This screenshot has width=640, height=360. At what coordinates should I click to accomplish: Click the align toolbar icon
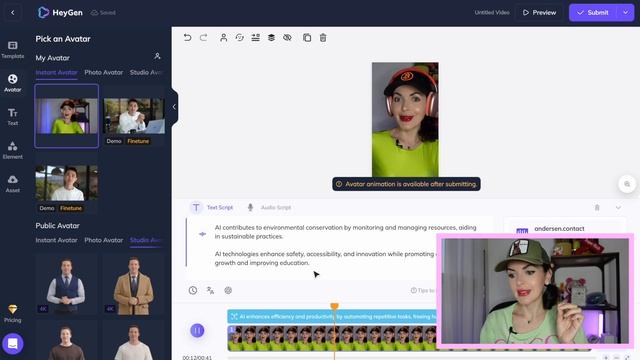[x=256, y=38]
